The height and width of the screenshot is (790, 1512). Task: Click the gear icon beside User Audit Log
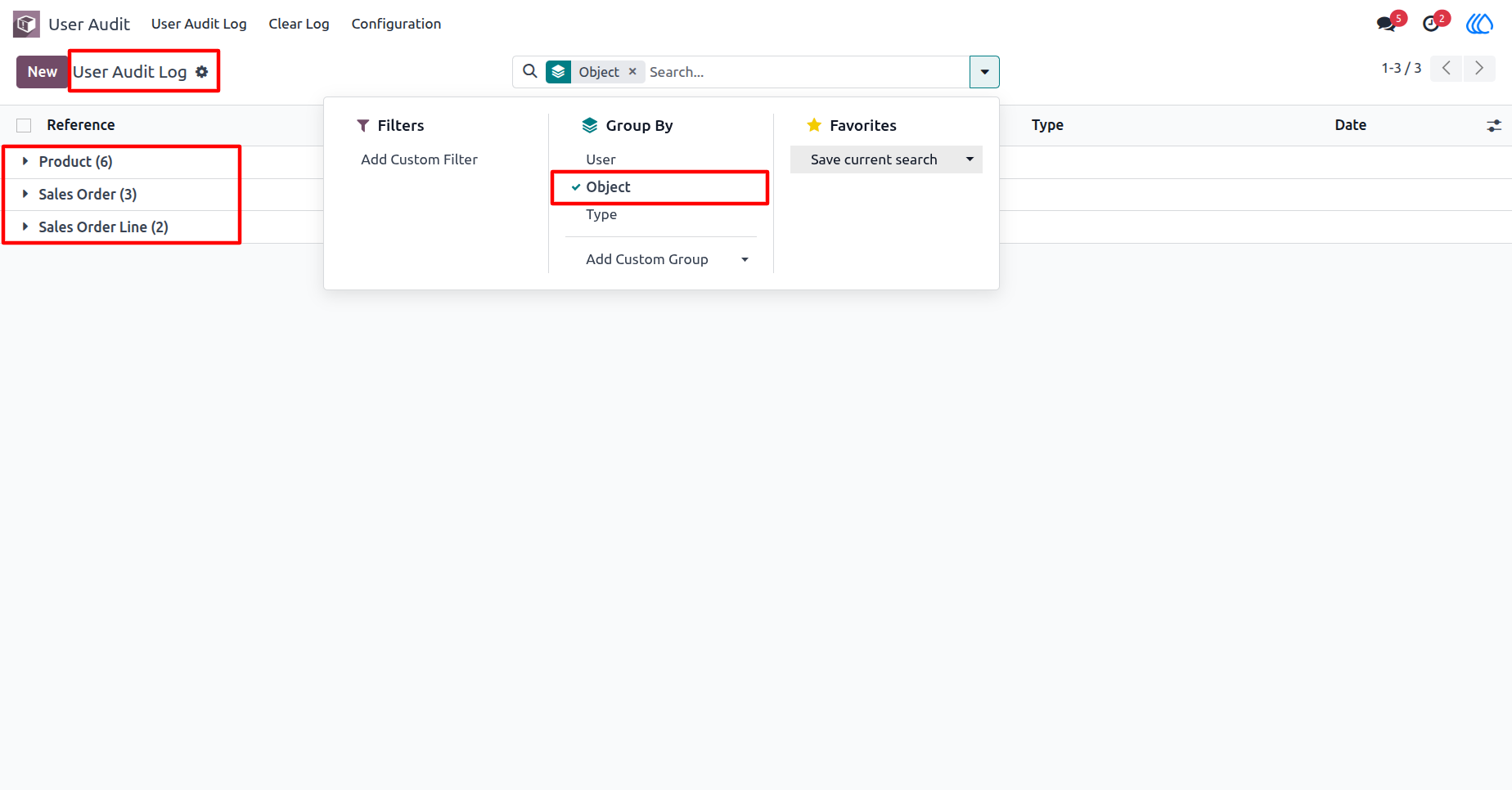click(202, 72)
